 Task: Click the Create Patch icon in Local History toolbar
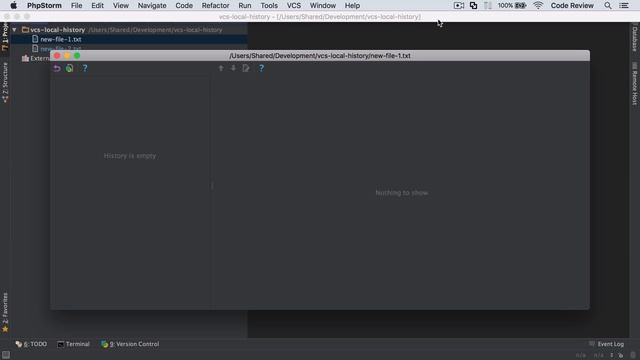coord(70,68)
